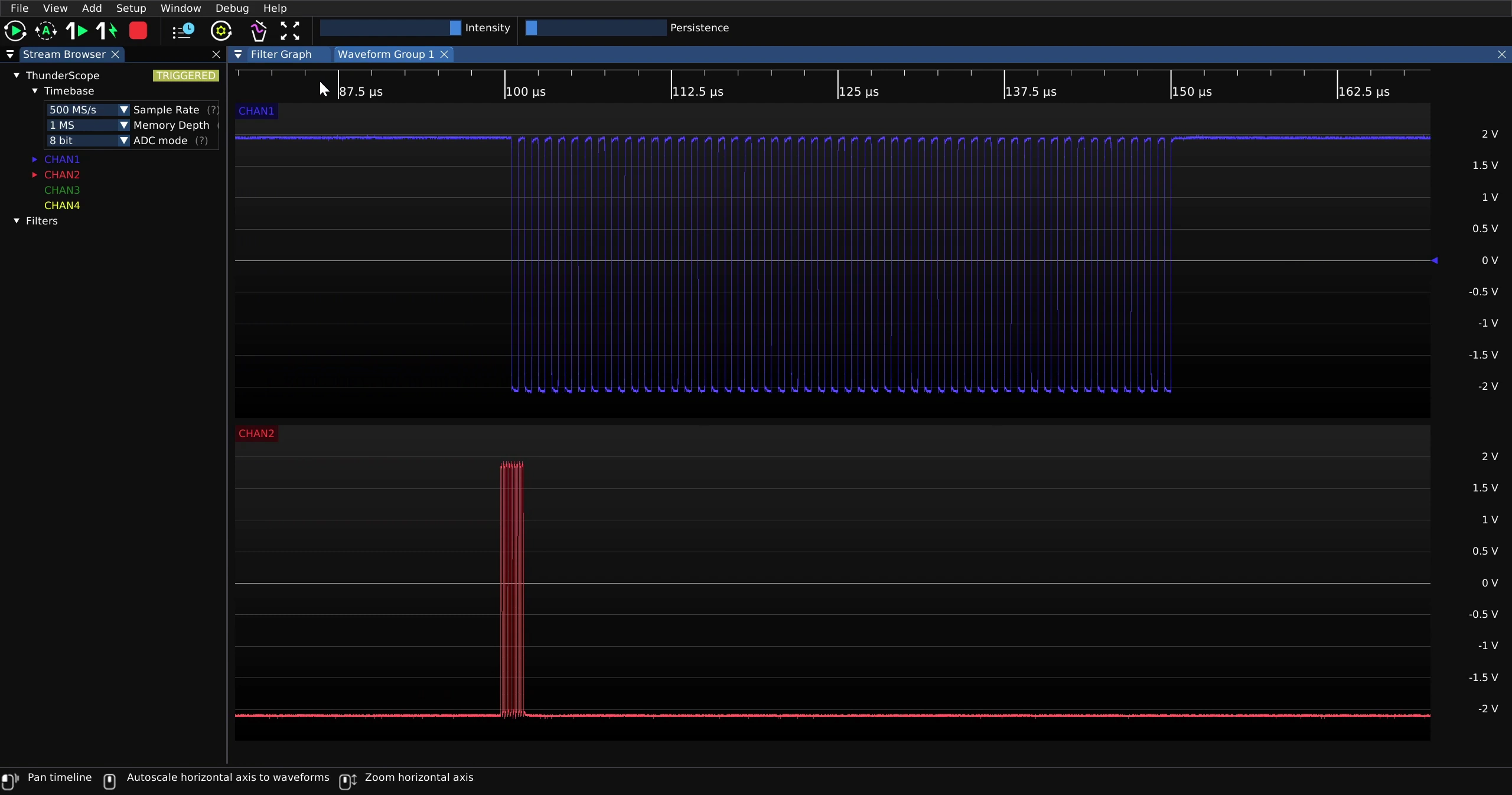Open the waveform history icon
The height and width of the screenshot is (795, 1512).
click(x=183, y=31)
